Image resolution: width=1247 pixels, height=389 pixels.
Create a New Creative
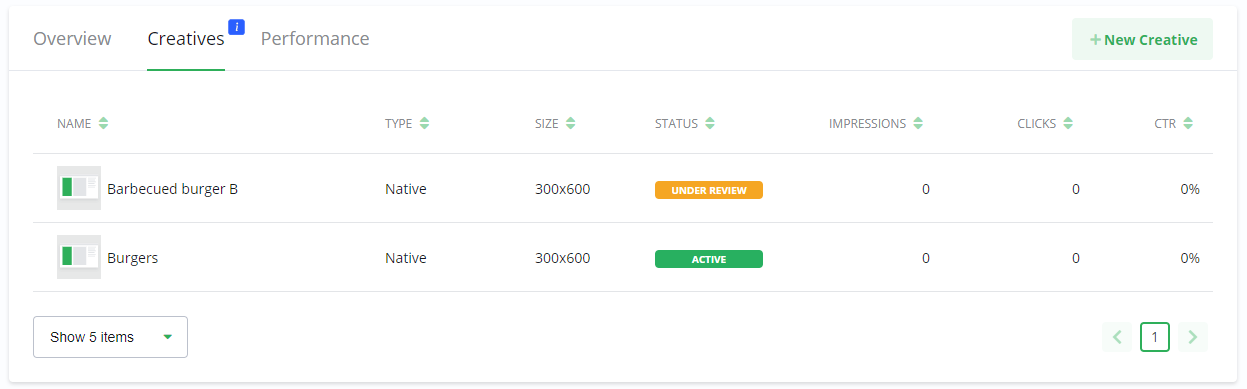pos(1142,39)
